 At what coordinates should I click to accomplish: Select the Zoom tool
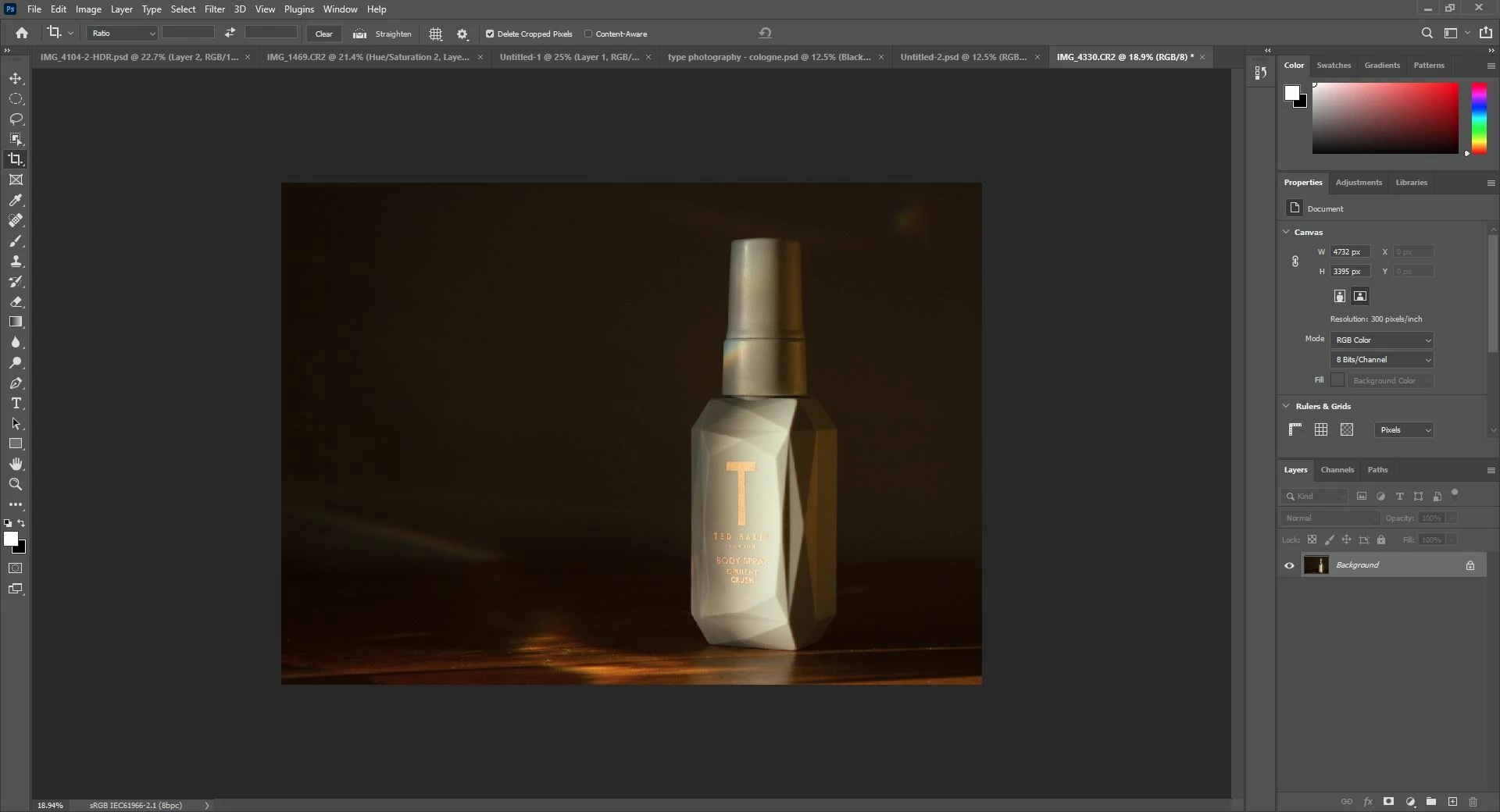pos(16,484)
